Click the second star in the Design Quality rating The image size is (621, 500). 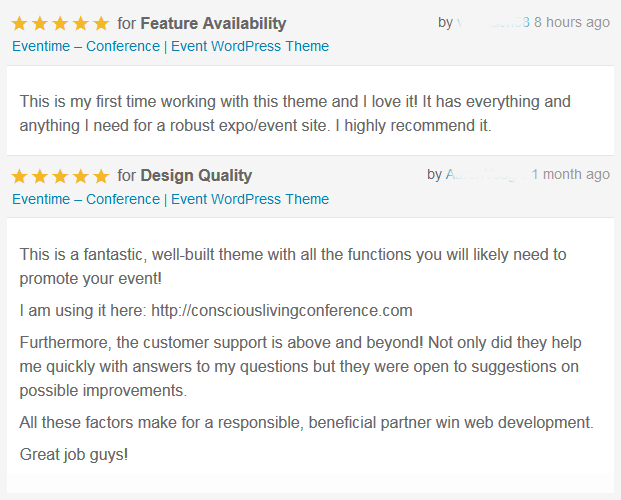coord(40,176)
